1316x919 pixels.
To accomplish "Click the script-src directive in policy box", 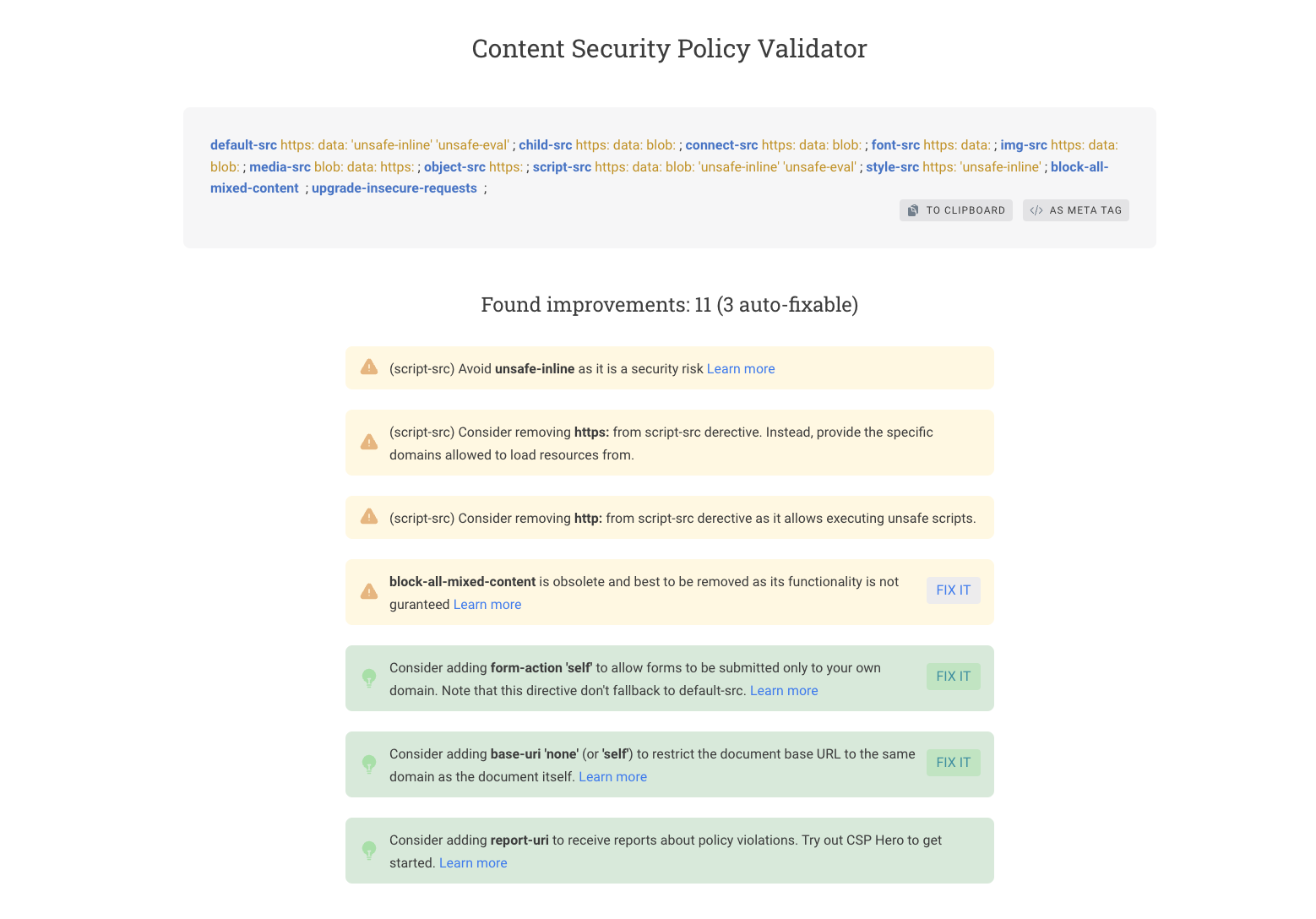I will coord(562,167).
